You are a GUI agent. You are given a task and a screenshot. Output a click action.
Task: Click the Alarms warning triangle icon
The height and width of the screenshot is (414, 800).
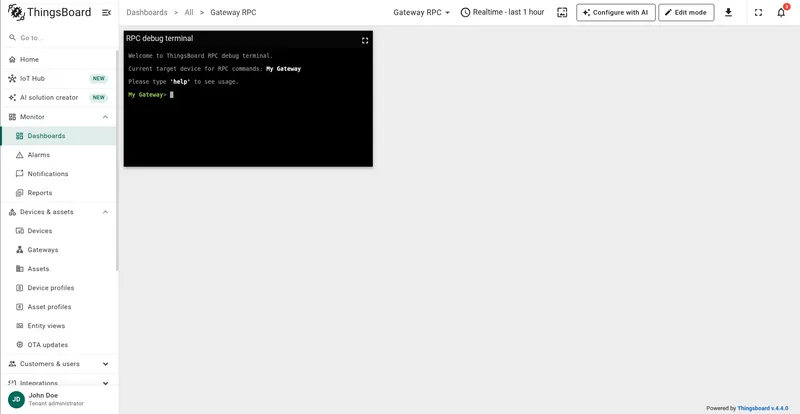pyautogui.click(x=20, y=155)
